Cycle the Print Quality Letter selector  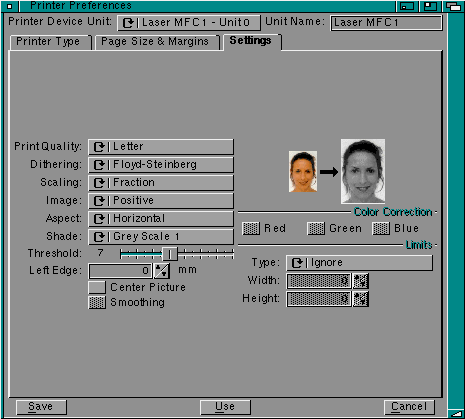click(x=161, y=147)
